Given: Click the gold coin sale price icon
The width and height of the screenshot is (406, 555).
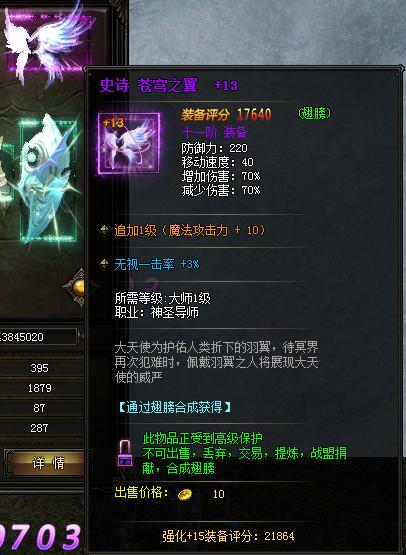Looking at the screenshot, I should (185, 494).
